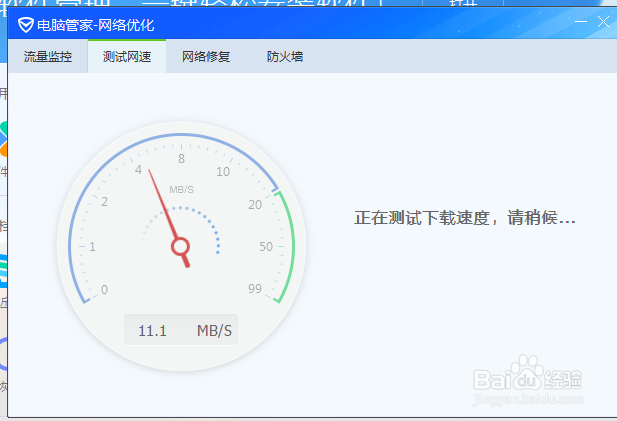
Task: Open the 防火墙 tab
Action: [285, 57]
